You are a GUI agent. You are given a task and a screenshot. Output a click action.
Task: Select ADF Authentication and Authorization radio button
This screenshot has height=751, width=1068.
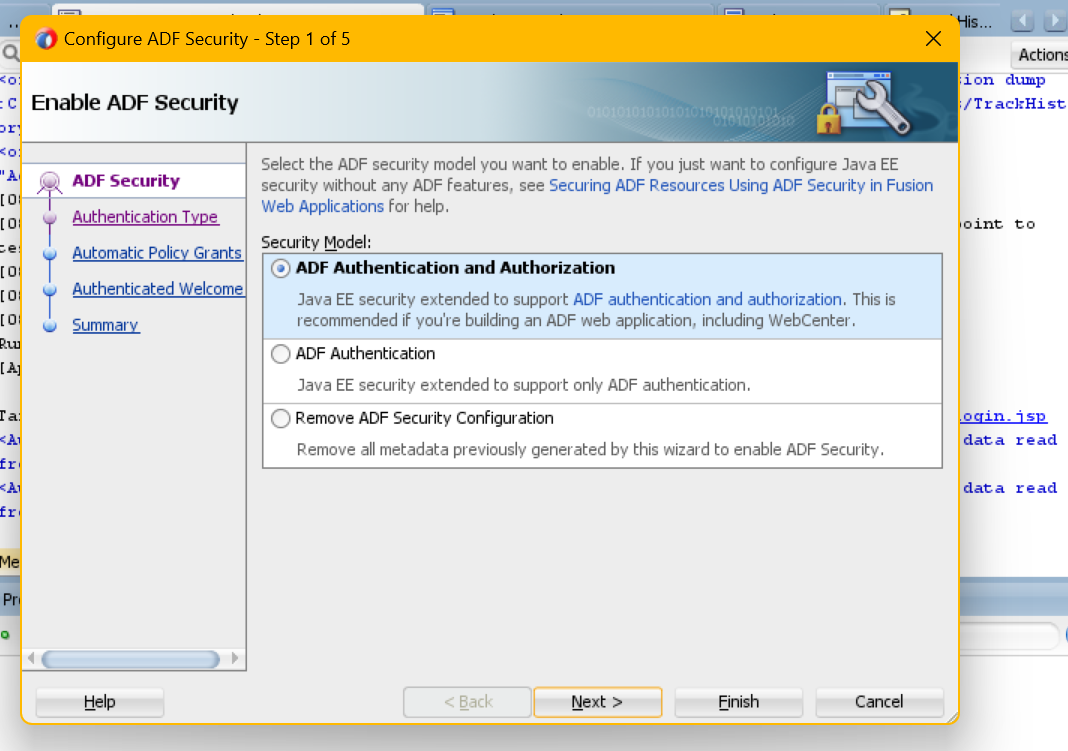[x=280, y=268]
